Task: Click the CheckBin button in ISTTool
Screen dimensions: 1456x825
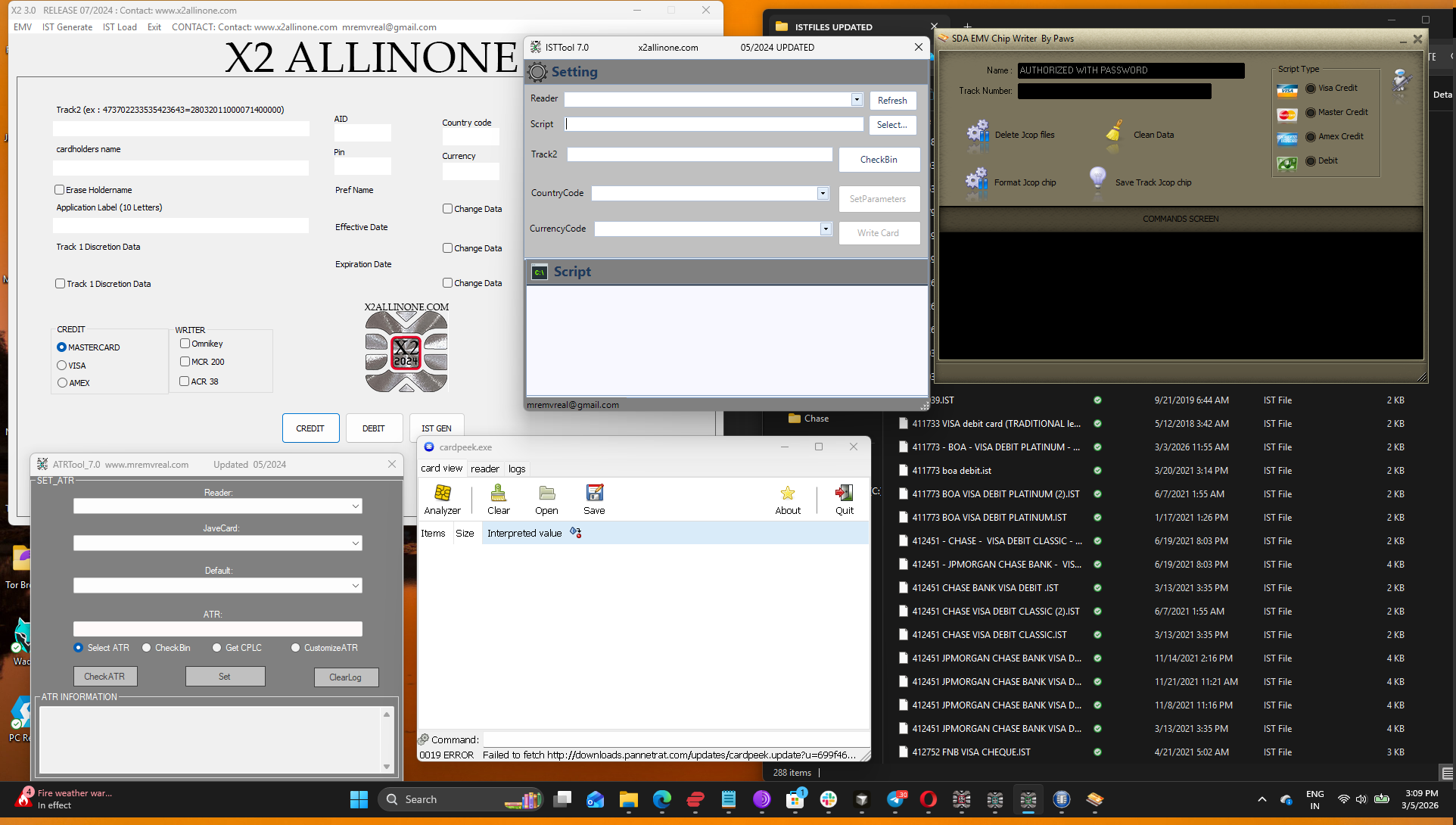Action: (x=879, y=160)
